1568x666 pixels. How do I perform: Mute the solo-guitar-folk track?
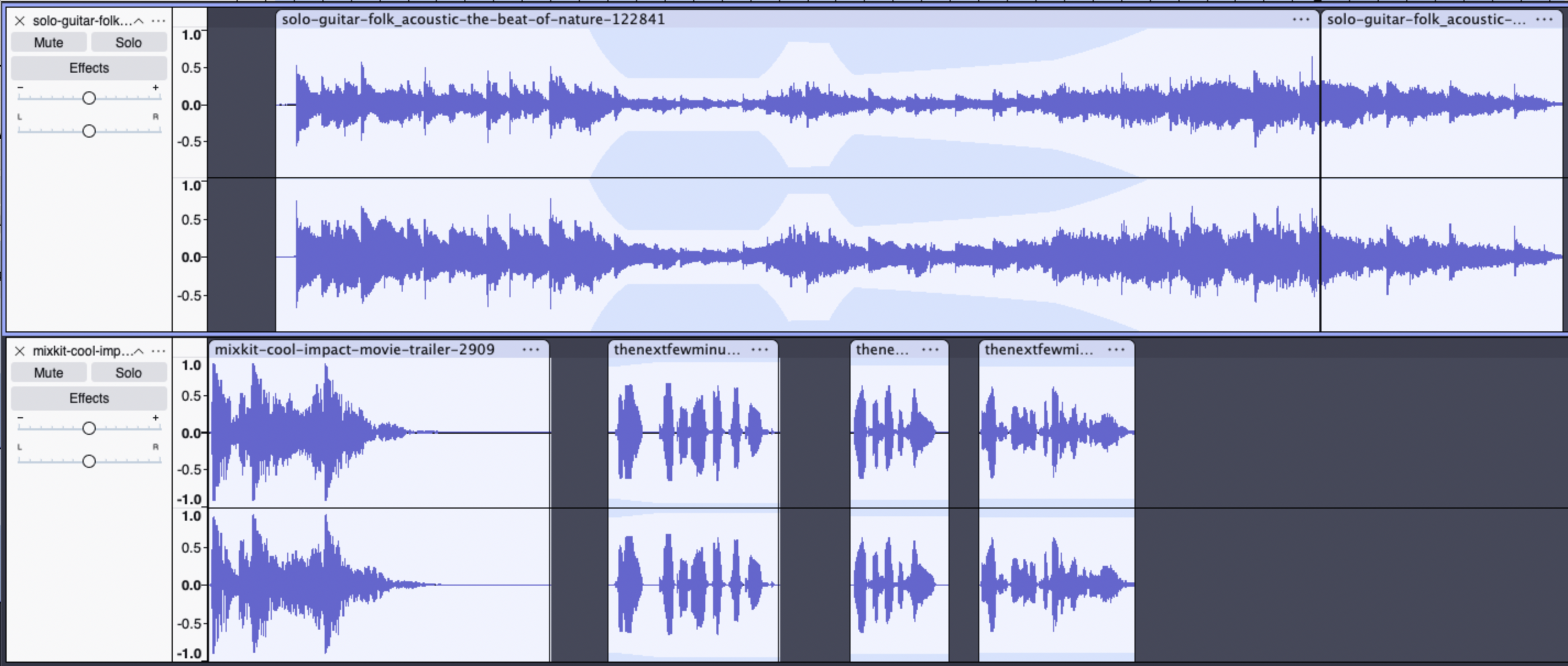(49, 42)
